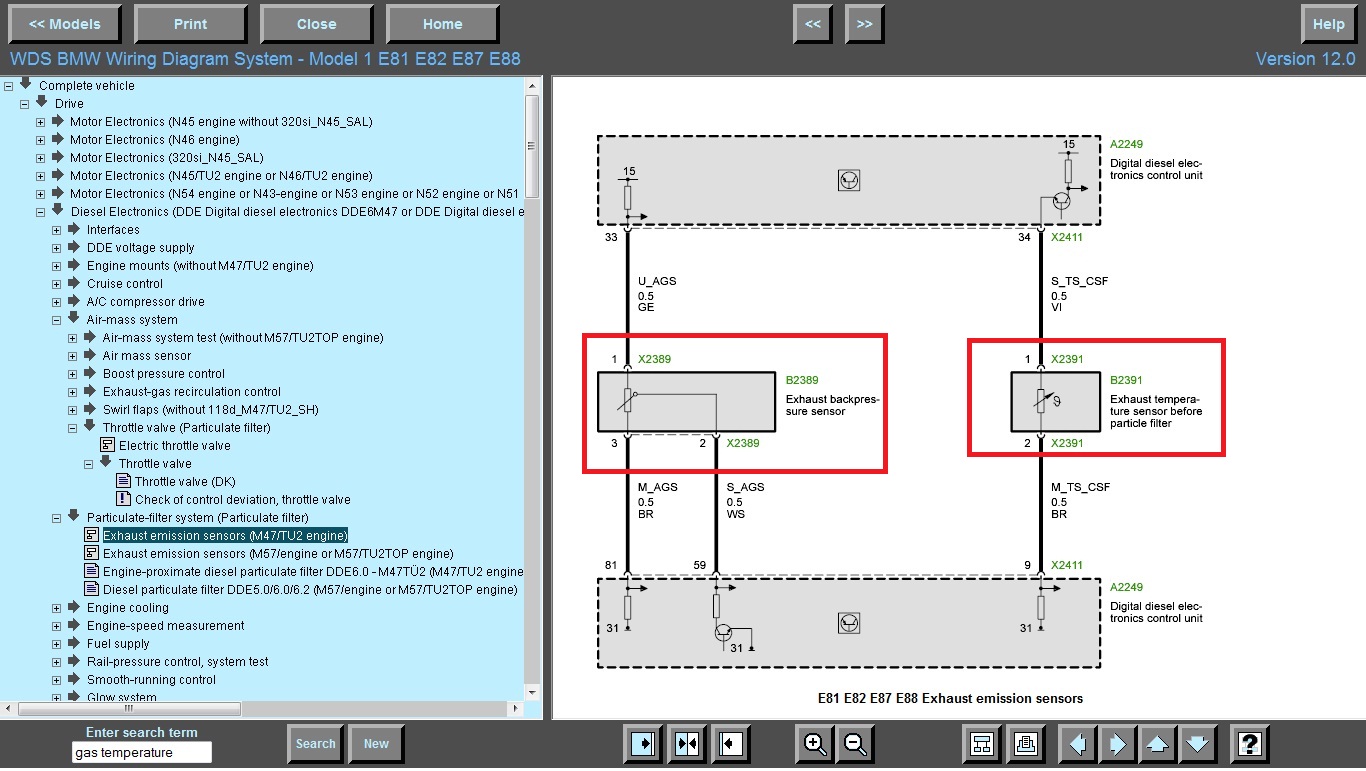Click the U_AGS wire label
This screenshot has height=771, width=1366.
click(x=657, y=281)
